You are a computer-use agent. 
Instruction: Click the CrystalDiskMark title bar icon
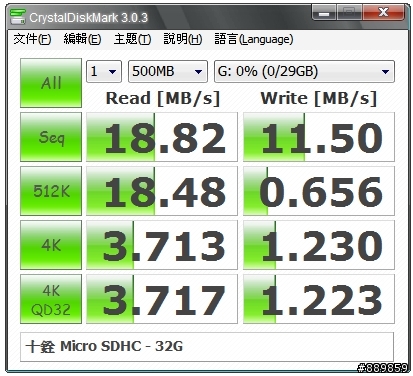pos(18,17)
